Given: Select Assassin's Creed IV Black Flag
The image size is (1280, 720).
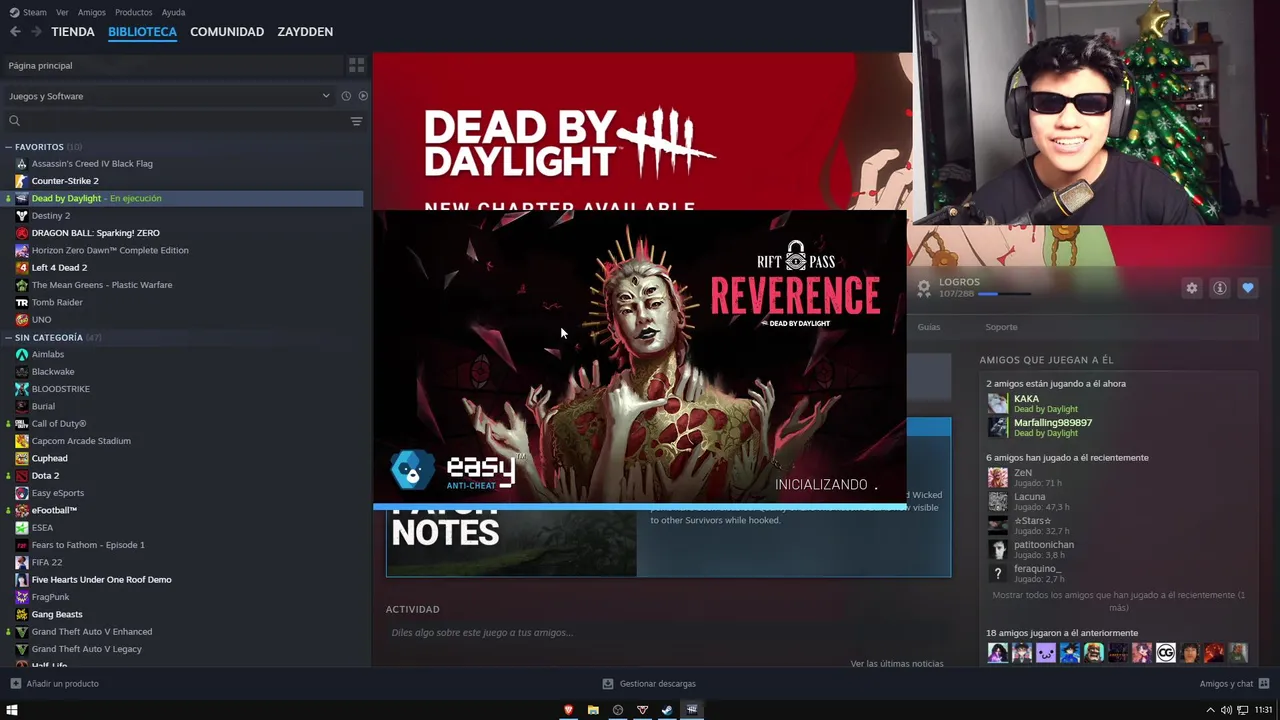Looking at the screenshot, I should 92,163.
